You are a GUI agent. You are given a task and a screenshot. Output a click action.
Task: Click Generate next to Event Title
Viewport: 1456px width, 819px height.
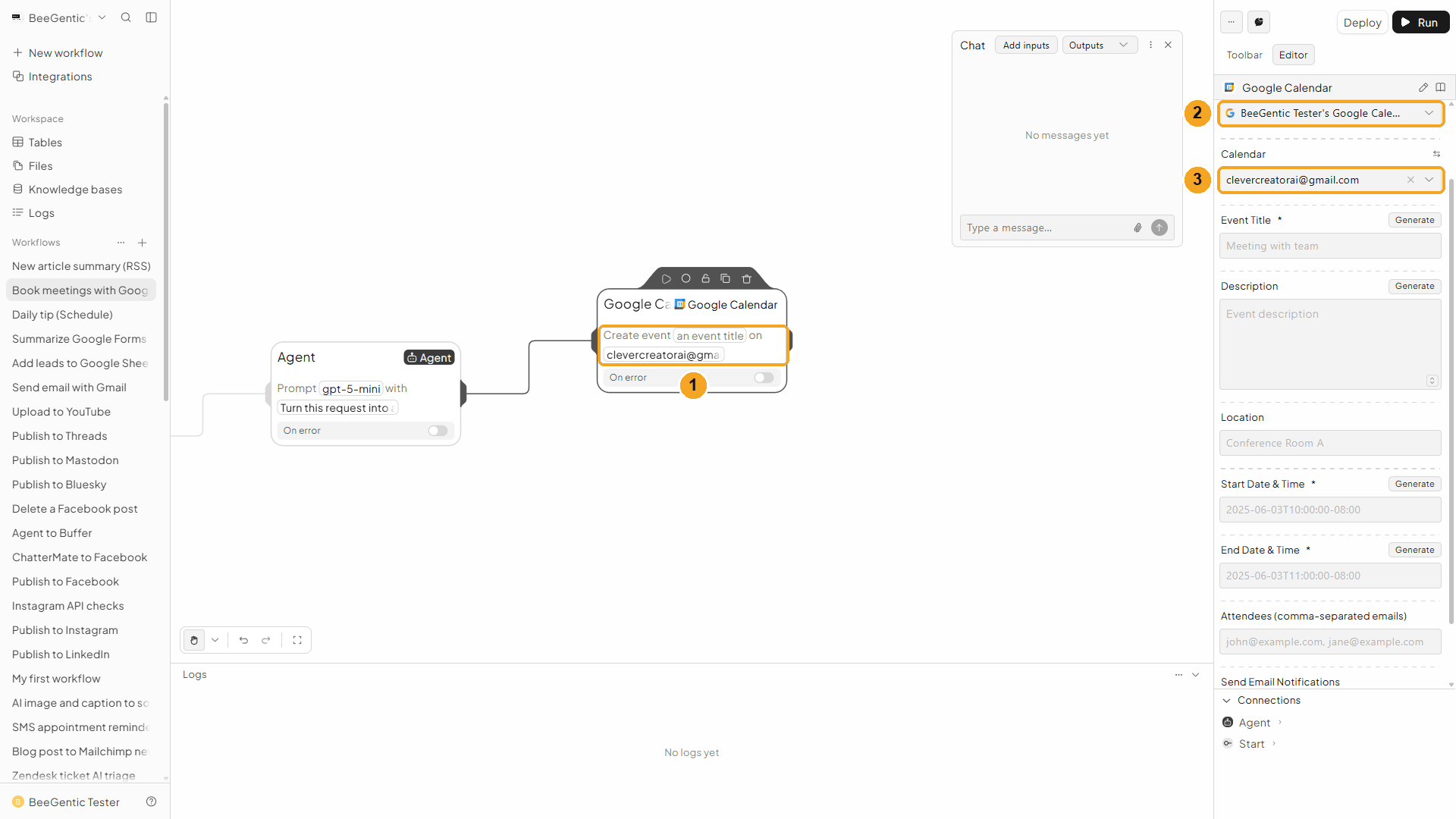point(1414,220)
